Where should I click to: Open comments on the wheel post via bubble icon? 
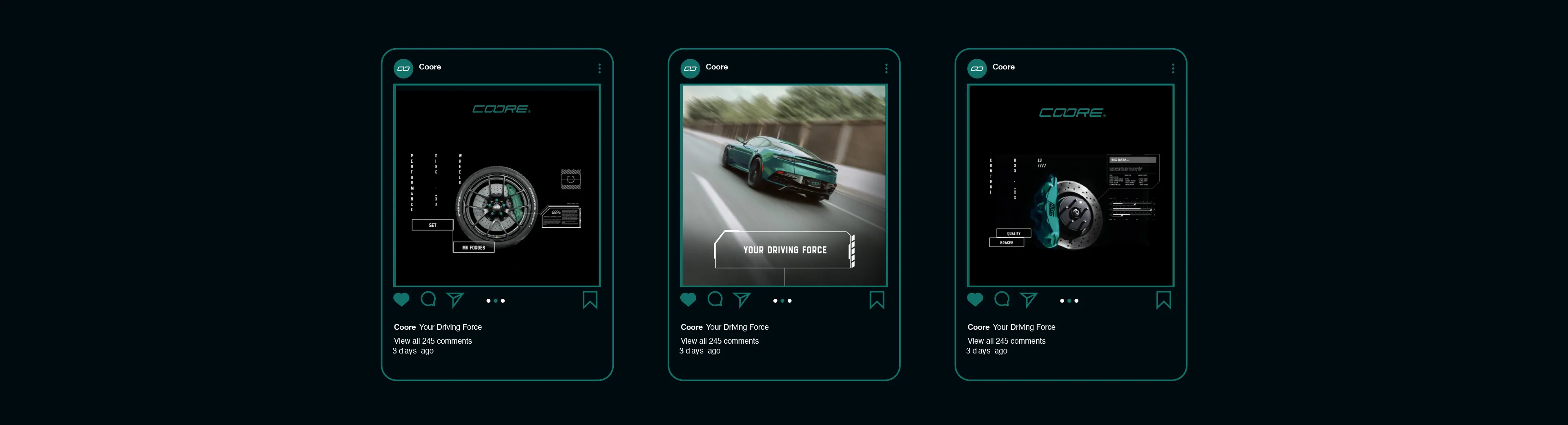click(428, 299)
